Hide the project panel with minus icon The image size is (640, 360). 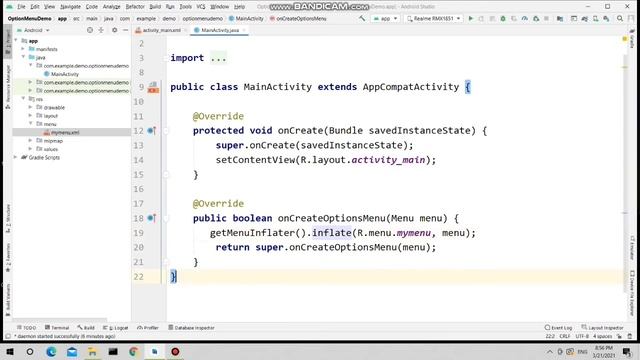point(125,30)
